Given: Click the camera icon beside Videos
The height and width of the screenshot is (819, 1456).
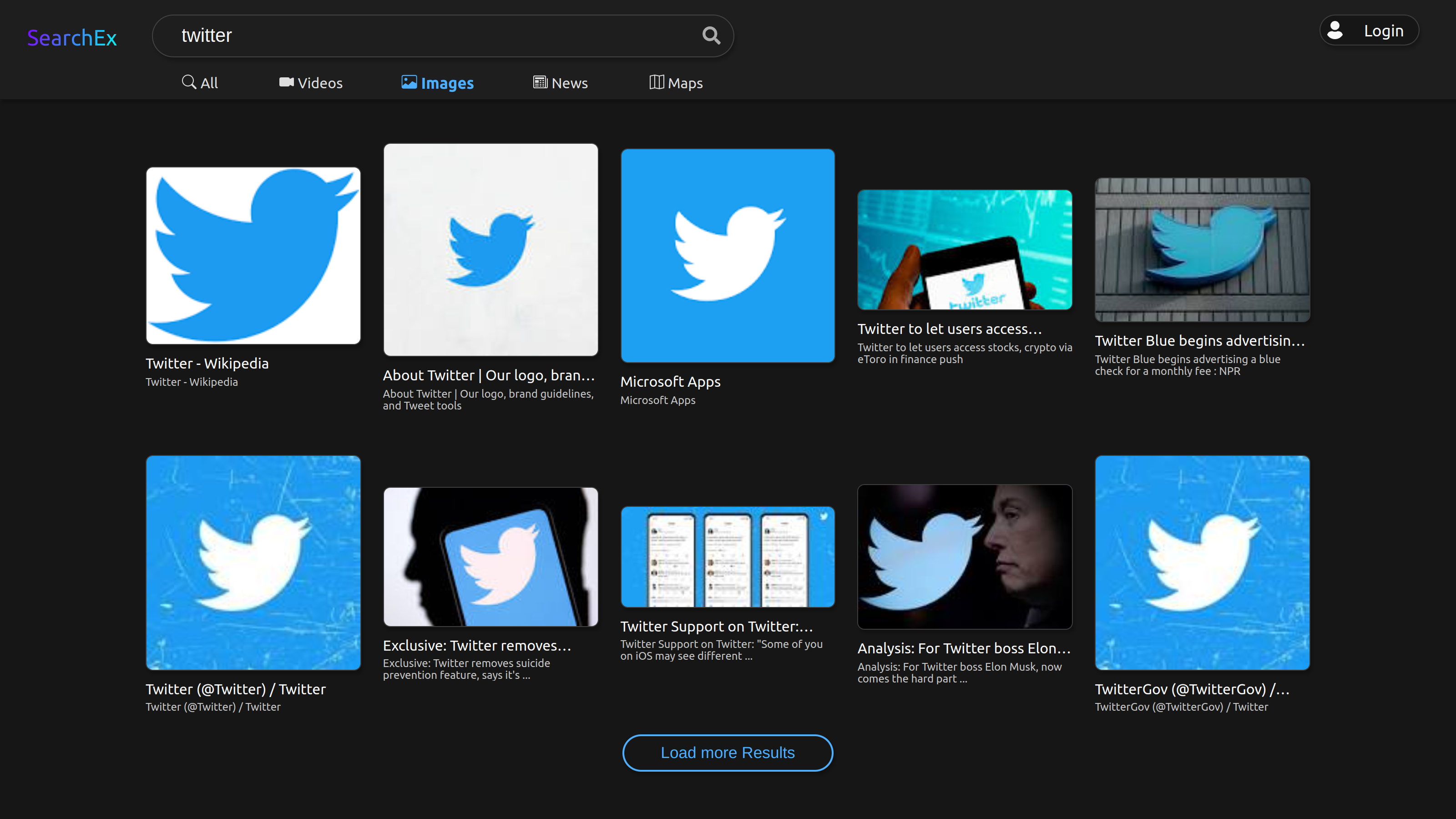Looking at the screenshot, I should 286,82.
